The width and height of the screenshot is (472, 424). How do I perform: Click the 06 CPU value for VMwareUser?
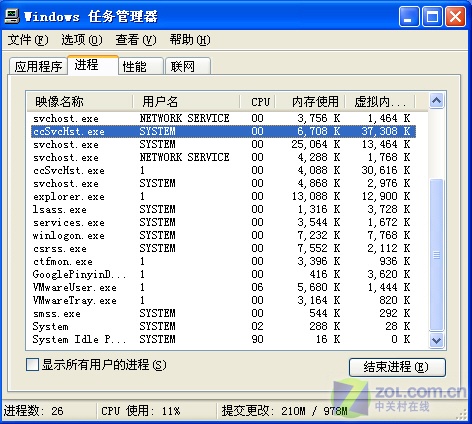tap(257, 287)
